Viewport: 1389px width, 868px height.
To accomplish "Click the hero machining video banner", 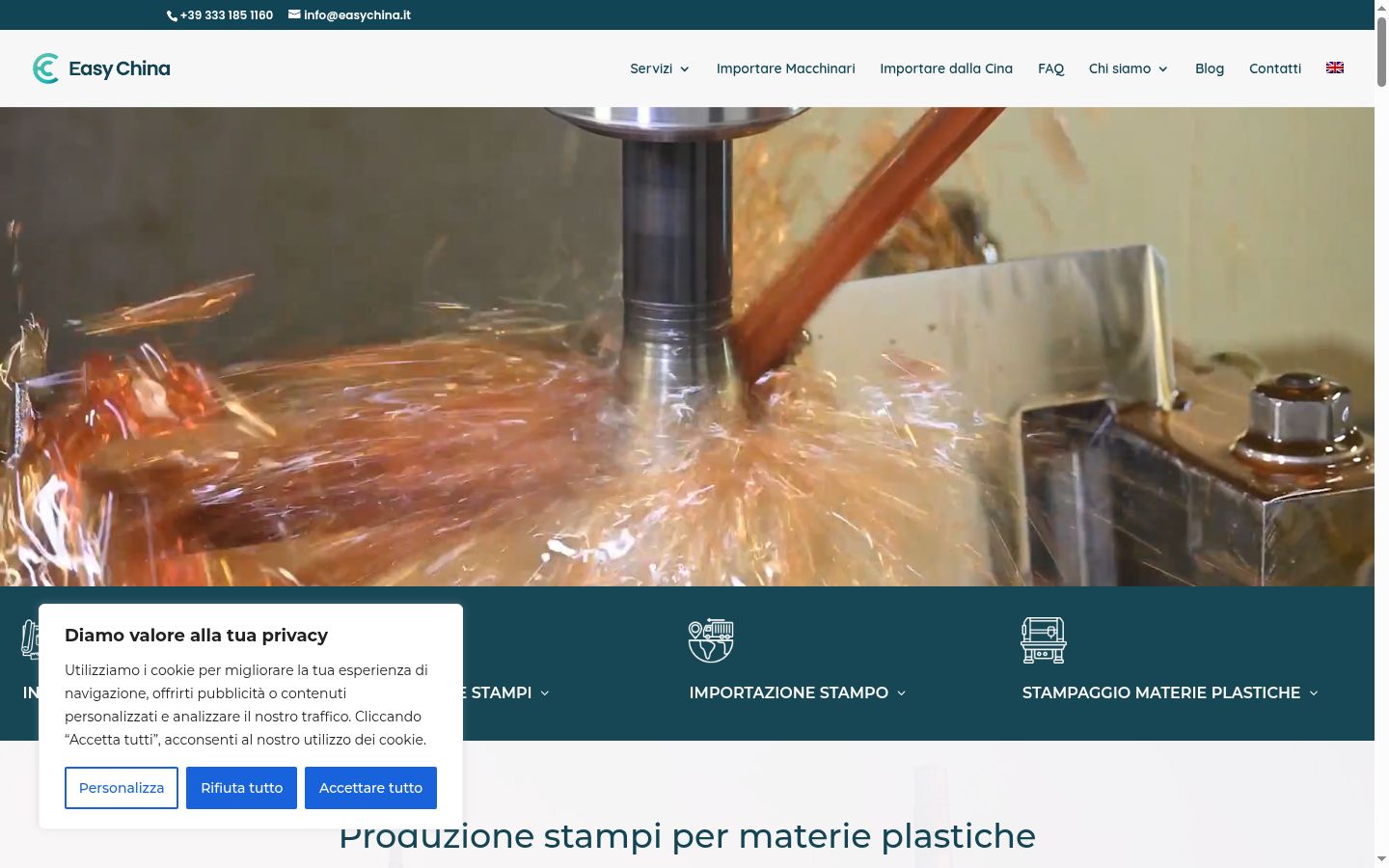I will coord(687,346).
